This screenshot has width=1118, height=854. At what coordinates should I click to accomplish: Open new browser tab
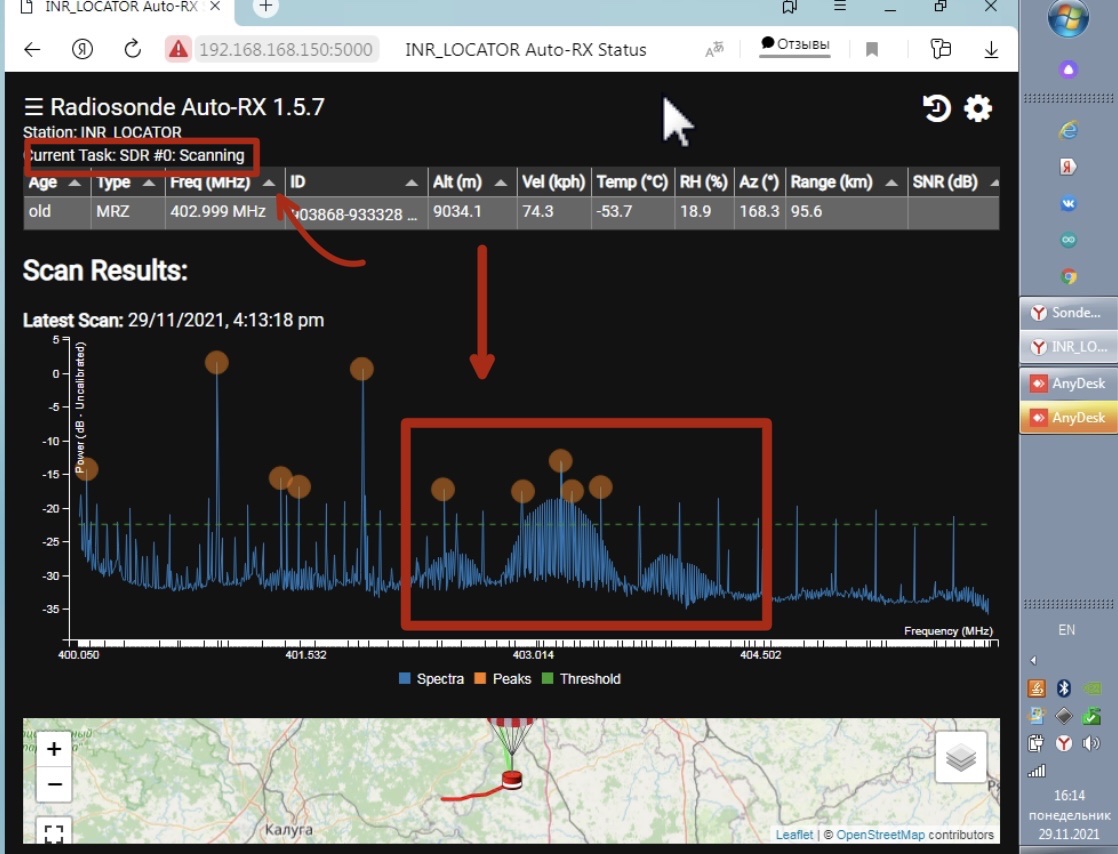coord(265,6)
